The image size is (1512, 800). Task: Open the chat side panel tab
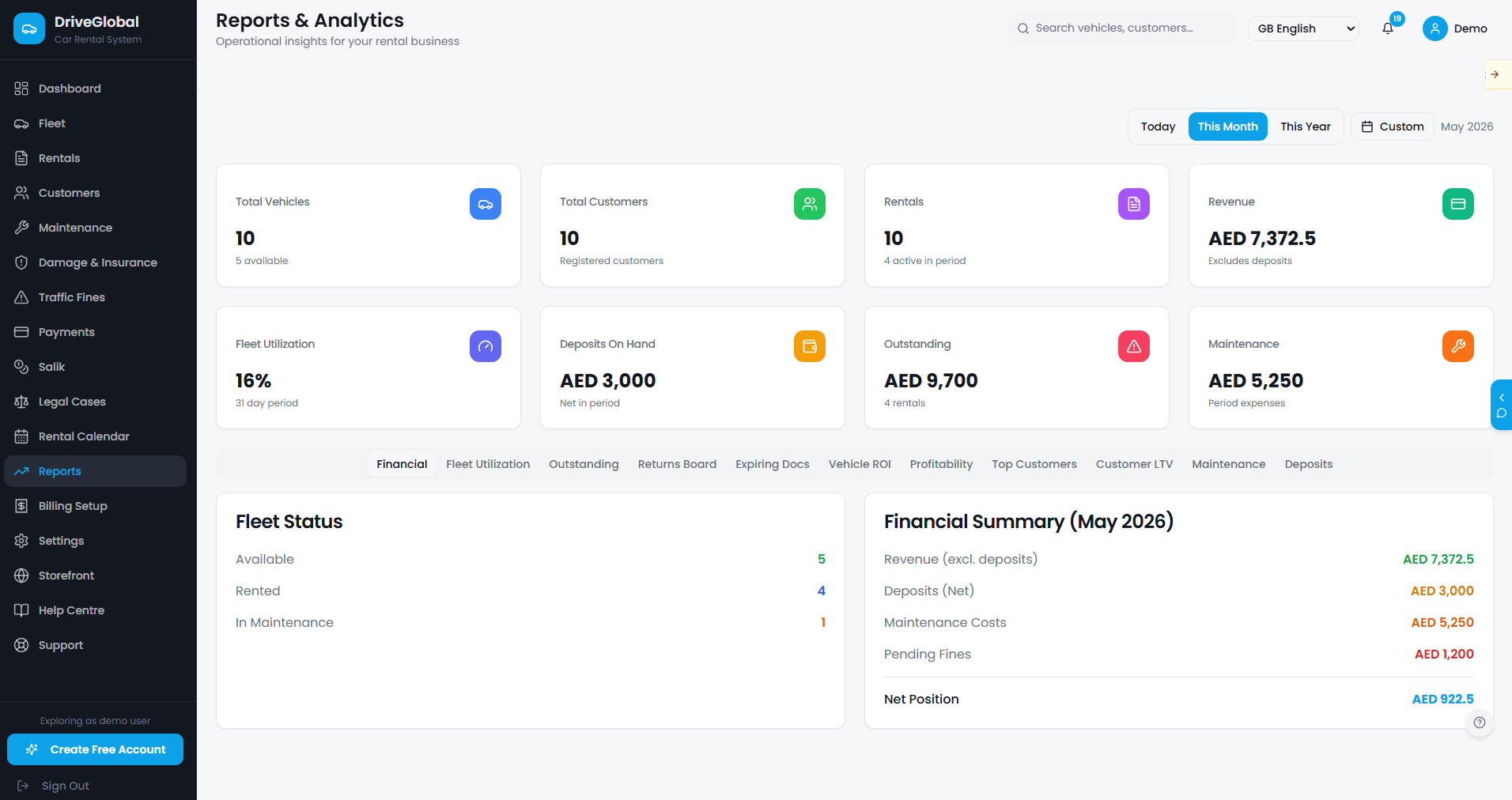point(1501,405)
